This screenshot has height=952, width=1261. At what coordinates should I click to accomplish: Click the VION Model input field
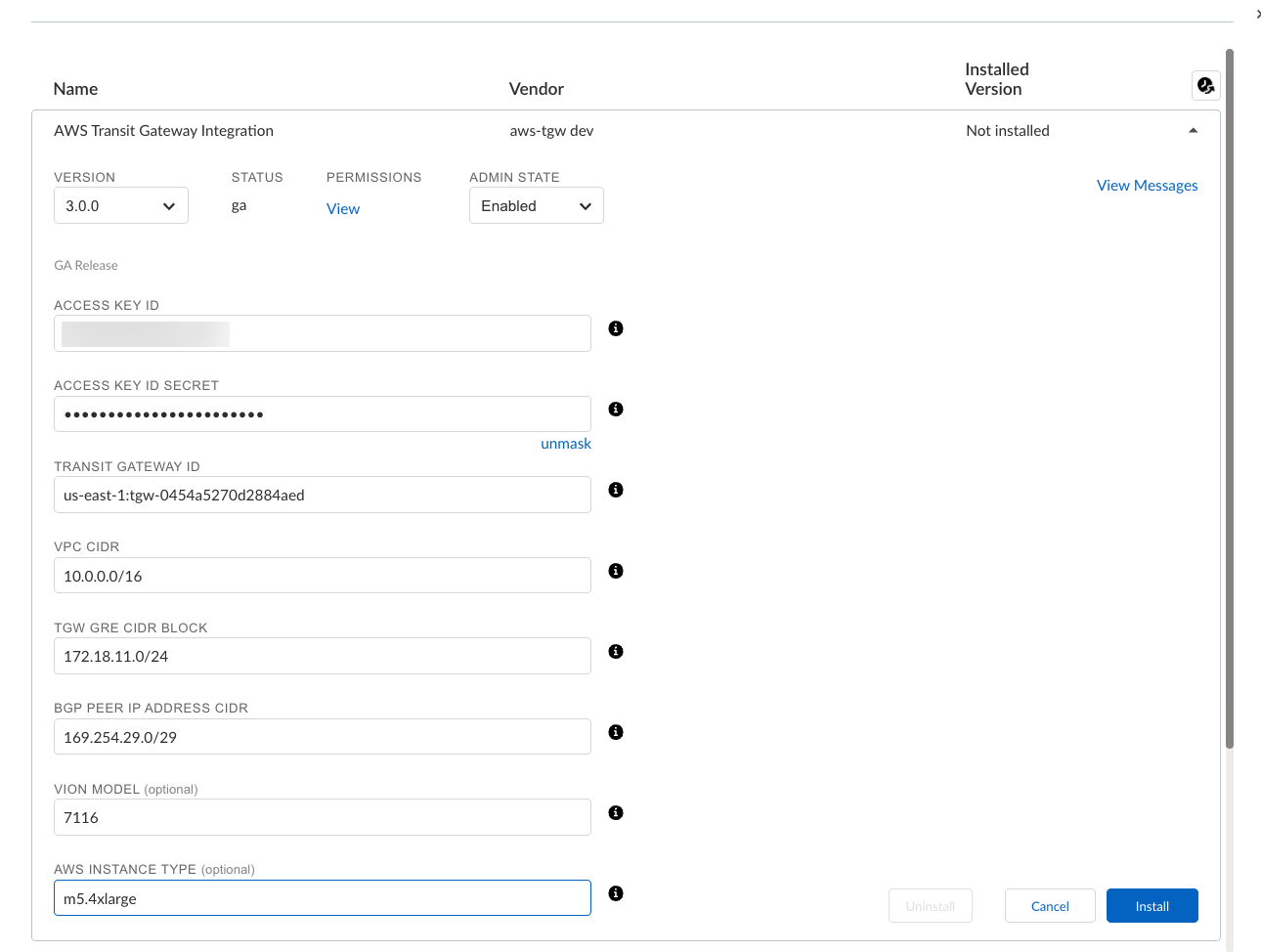pyautogui.click(x=323, y=817)
